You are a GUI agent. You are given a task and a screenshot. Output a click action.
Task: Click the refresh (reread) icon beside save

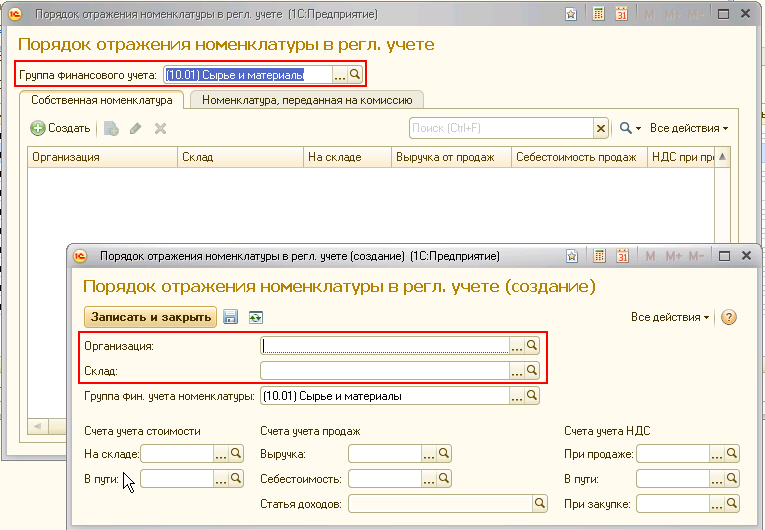[x=256, y=317]
